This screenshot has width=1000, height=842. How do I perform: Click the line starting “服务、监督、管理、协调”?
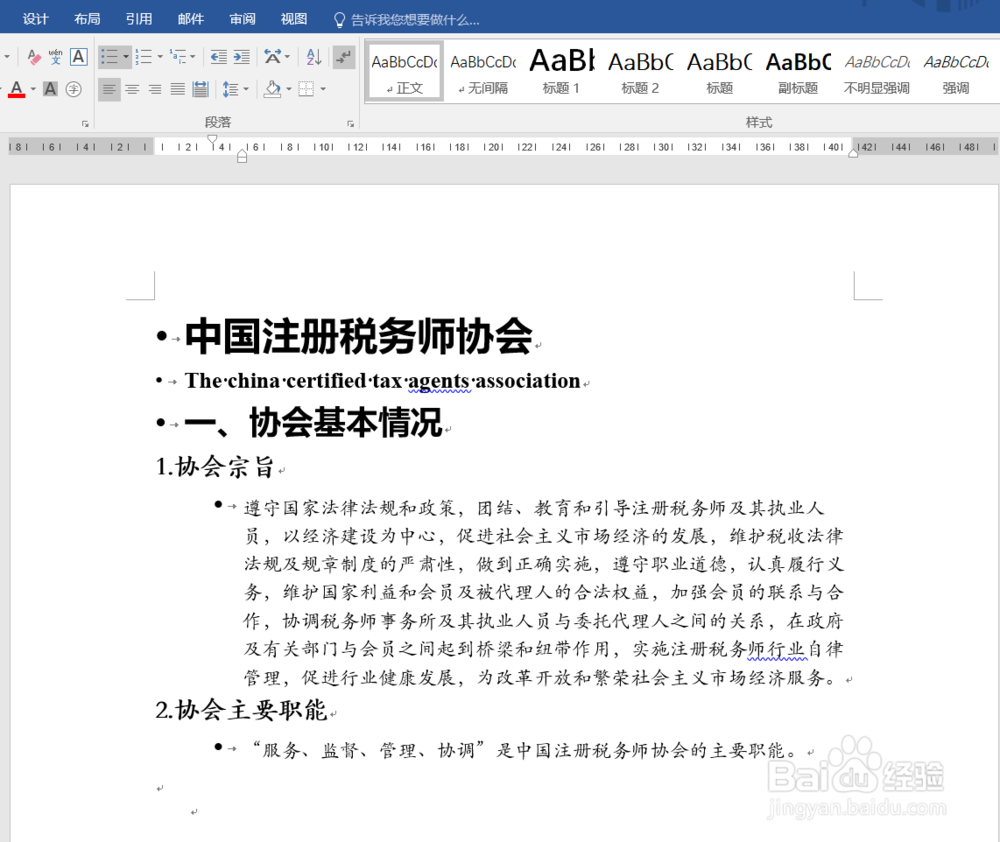point(523,750)
